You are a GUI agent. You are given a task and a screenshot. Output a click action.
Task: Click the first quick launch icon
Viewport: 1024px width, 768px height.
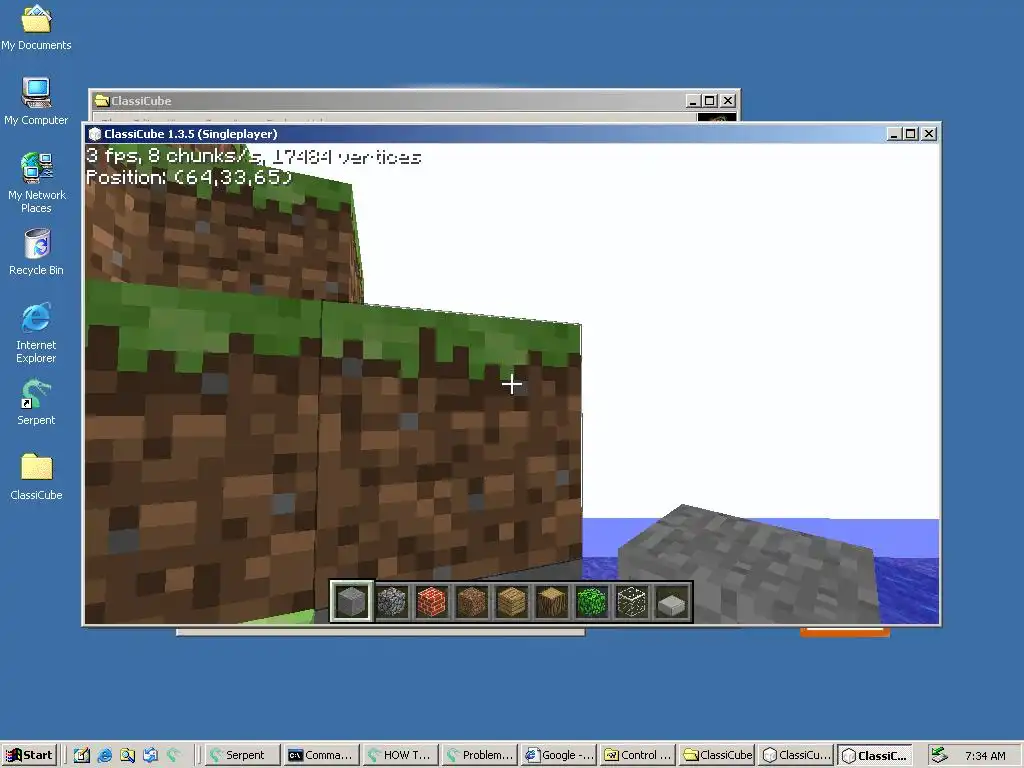point(82,755)
